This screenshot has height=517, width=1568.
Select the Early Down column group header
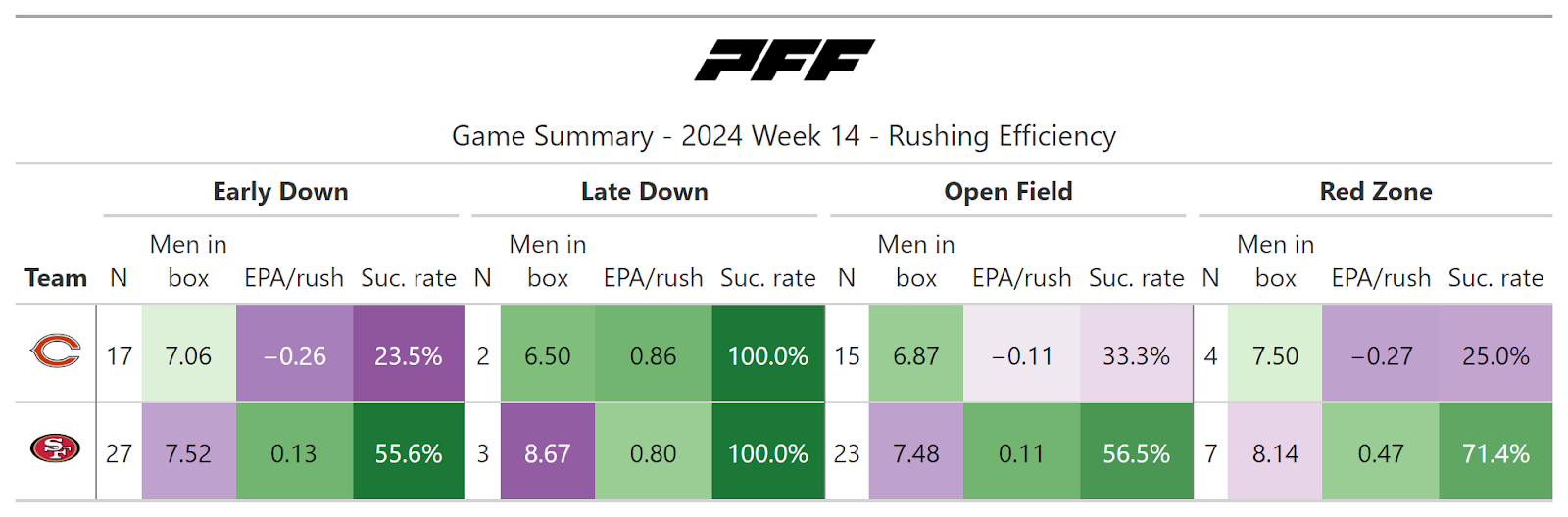click(x=280, y=192)
